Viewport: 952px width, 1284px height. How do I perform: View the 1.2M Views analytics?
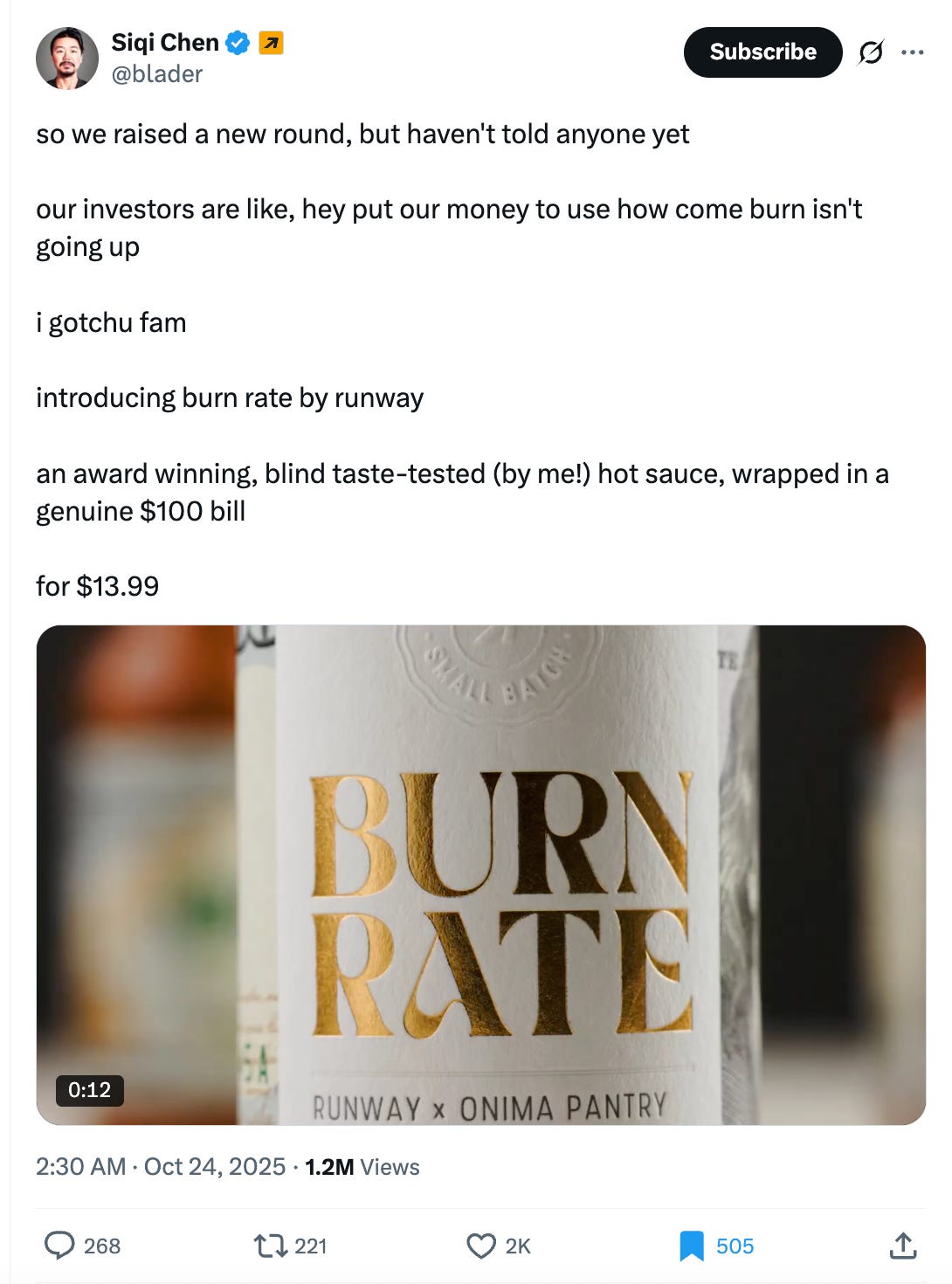[x=362, y=1167]
